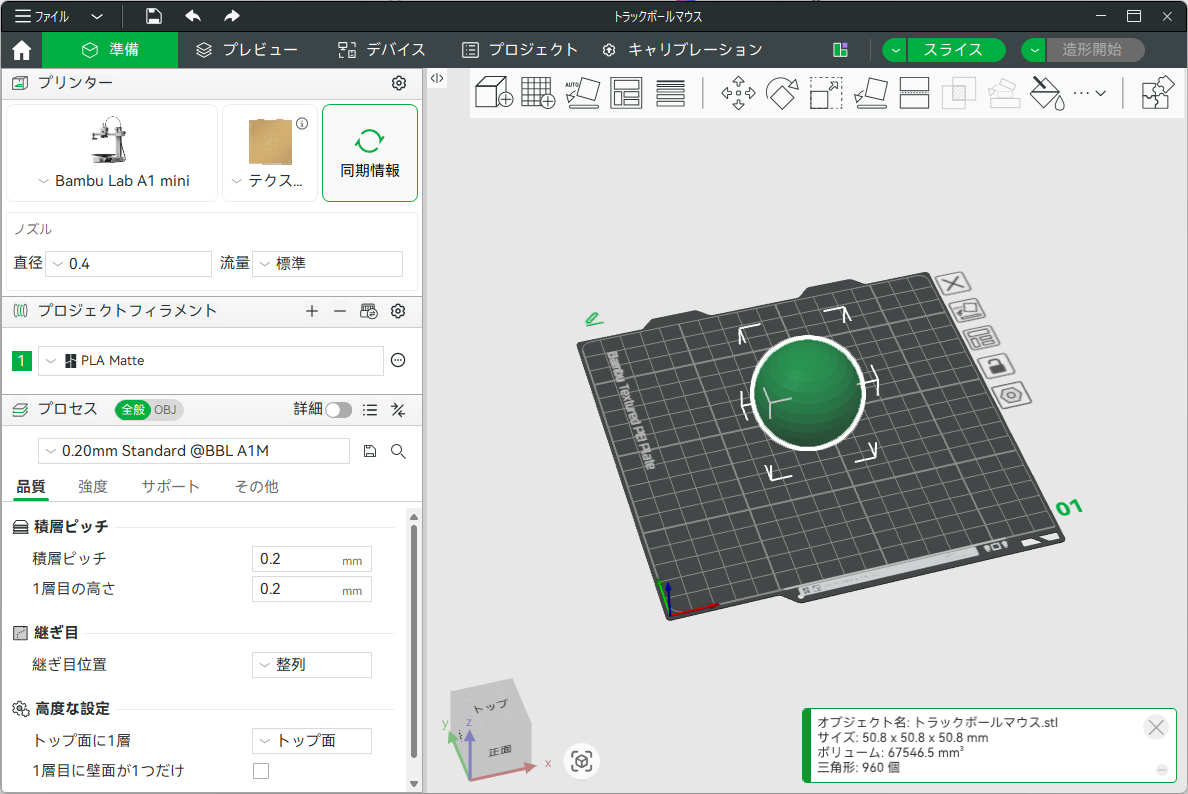
Task: Toggle the 詳細 advanced switch
Action: coord(339,410)
